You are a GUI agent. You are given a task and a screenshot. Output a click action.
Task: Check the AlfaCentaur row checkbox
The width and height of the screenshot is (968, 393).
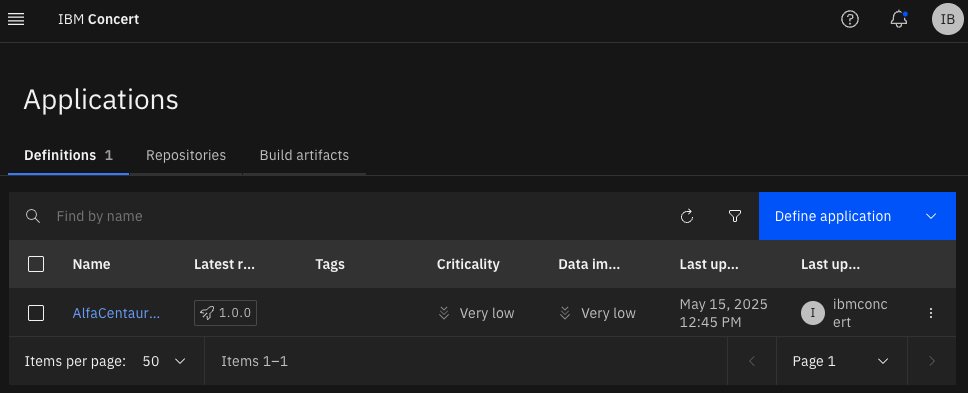pyautogui.click(x=36, y=313)
